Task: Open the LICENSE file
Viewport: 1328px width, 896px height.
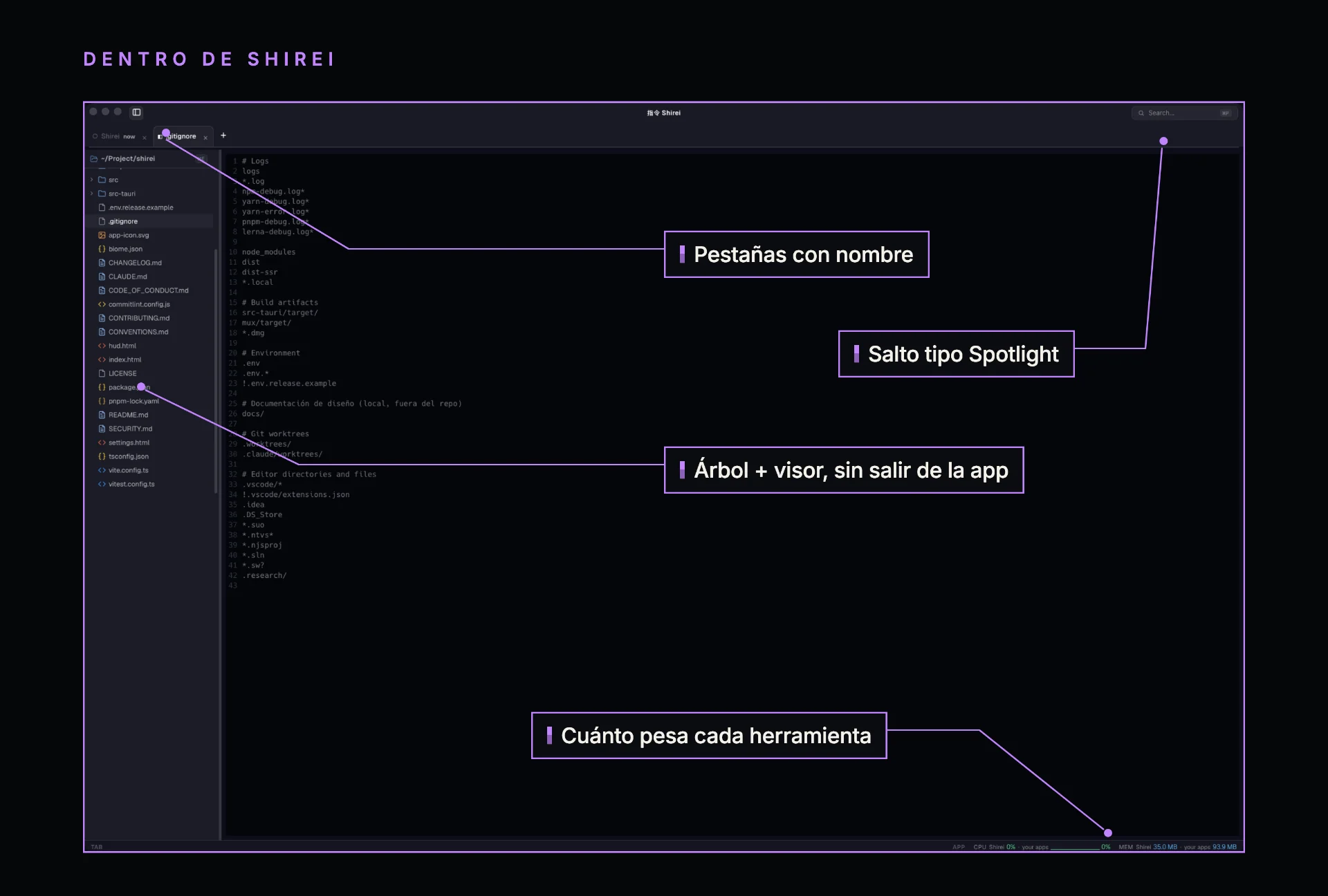Action: (x=122, y=373)
